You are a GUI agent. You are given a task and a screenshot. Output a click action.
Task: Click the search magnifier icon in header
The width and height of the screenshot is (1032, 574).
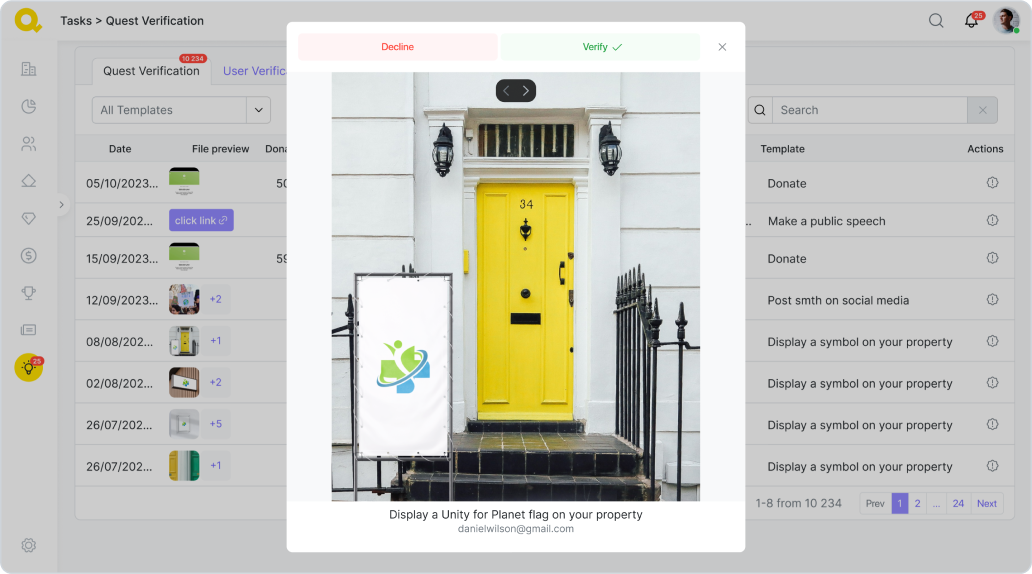936,21
